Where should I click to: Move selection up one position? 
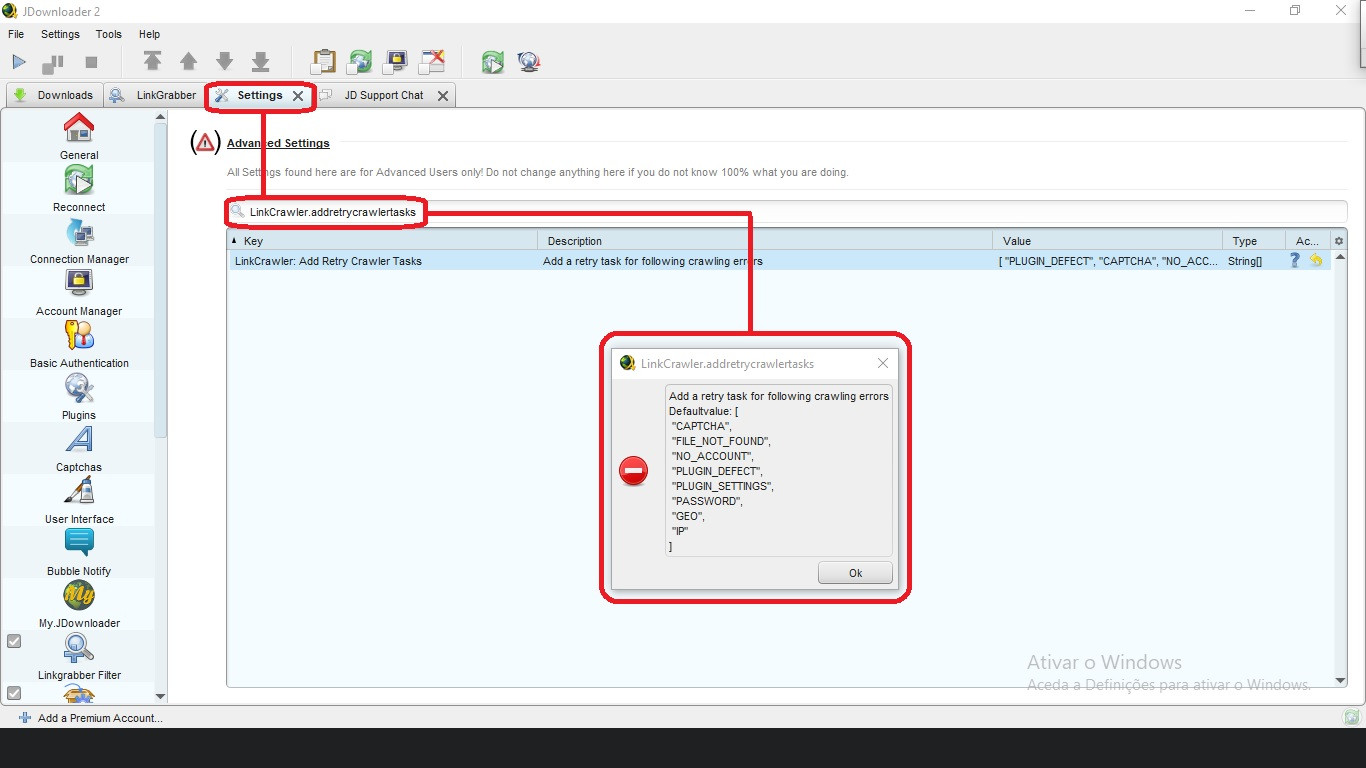(188, 61)
